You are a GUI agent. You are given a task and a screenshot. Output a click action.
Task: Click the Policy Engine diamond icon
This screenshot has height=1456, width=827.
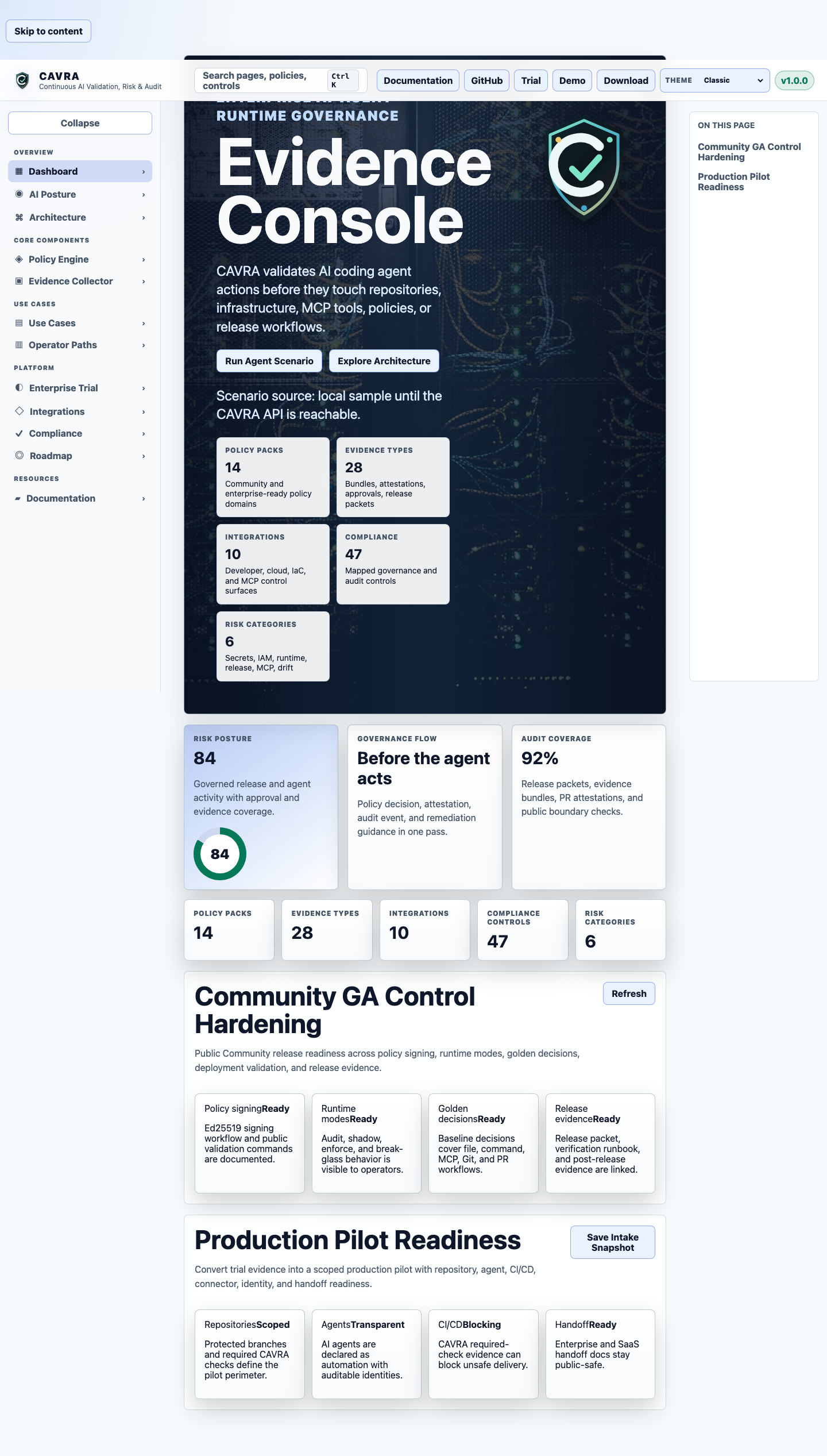(x=19, y=259)
